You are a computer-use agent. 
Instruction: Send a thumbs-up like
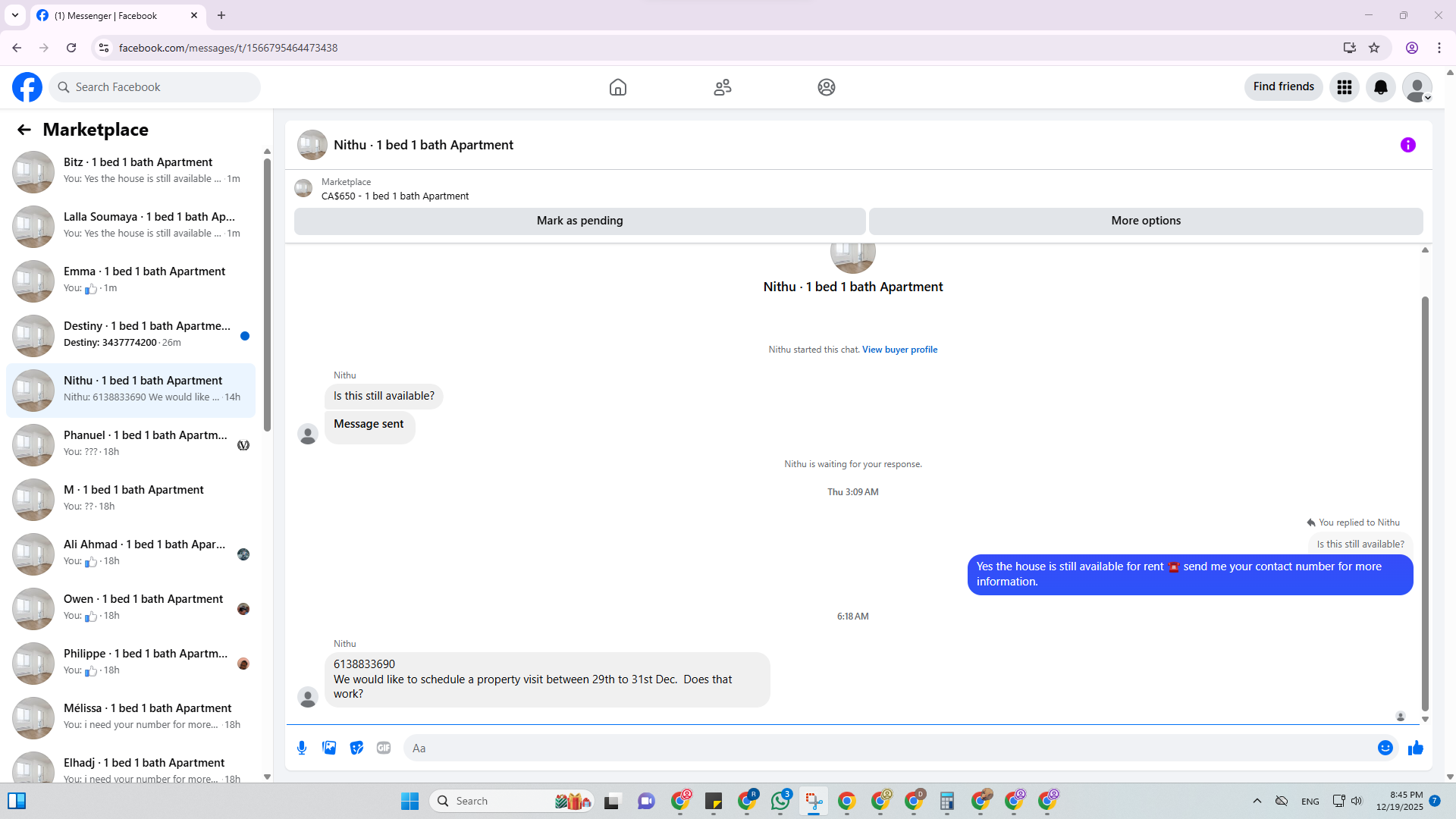point(1415,748)
